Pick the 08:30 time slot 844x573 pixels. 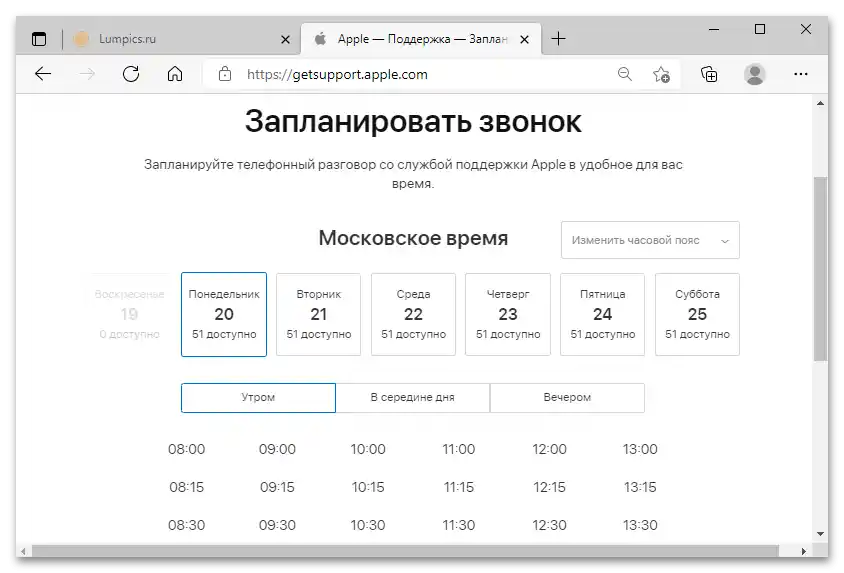[186, 525]
